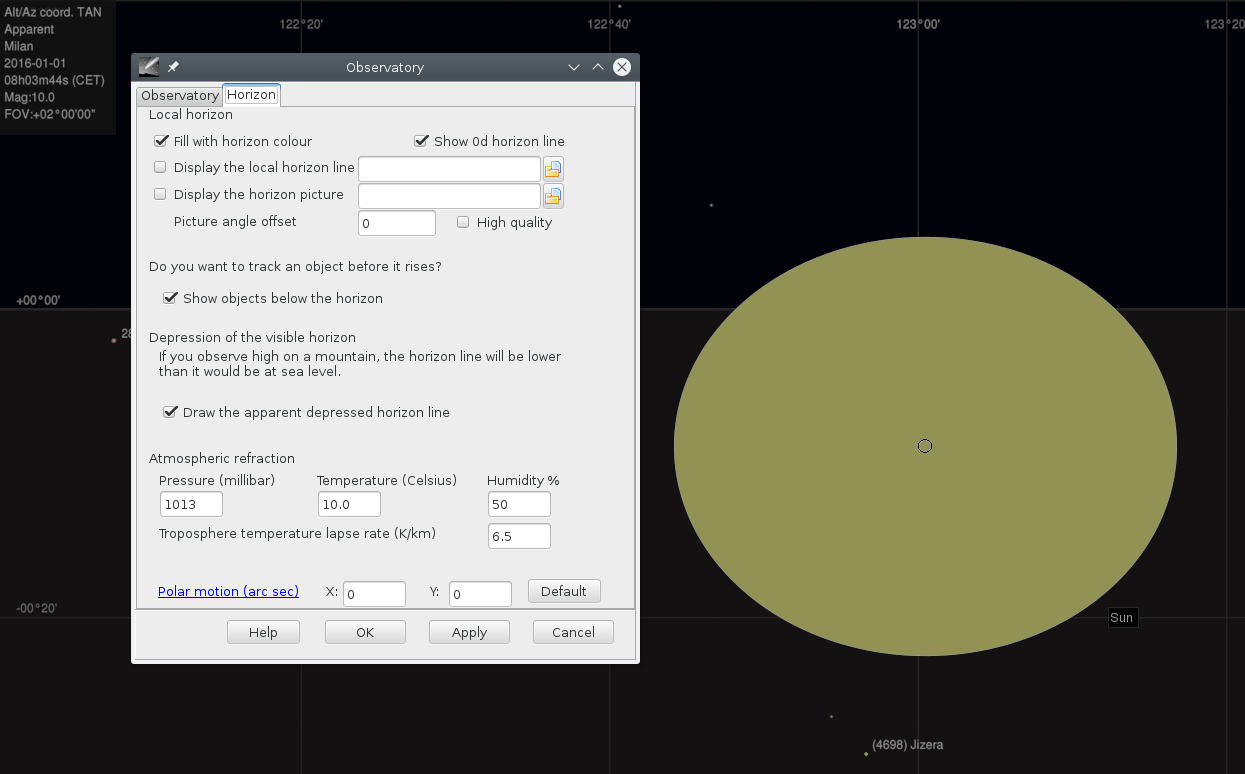Focus the Picture angle offset field
1245x774 pixels.
pyautogui.click(x=397, y=223)
